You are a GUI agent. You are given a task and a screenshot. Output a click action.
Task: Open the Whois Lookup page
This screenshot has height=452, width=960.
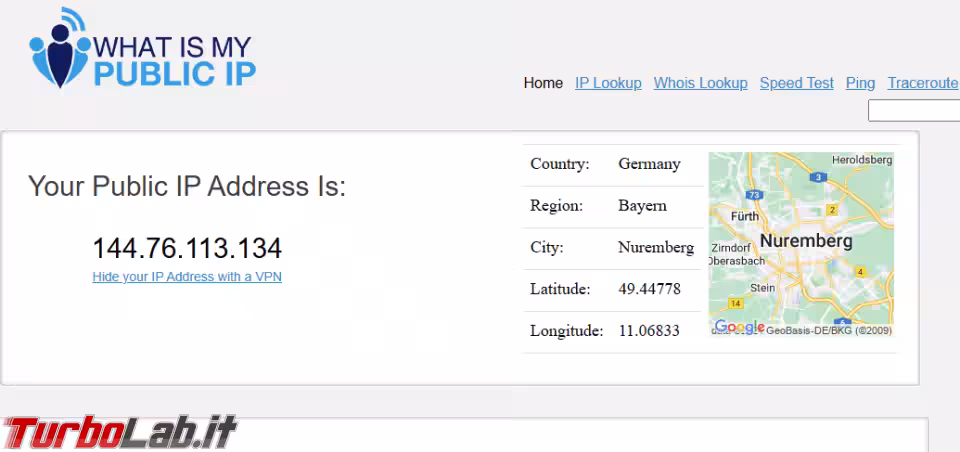(700, 83)
